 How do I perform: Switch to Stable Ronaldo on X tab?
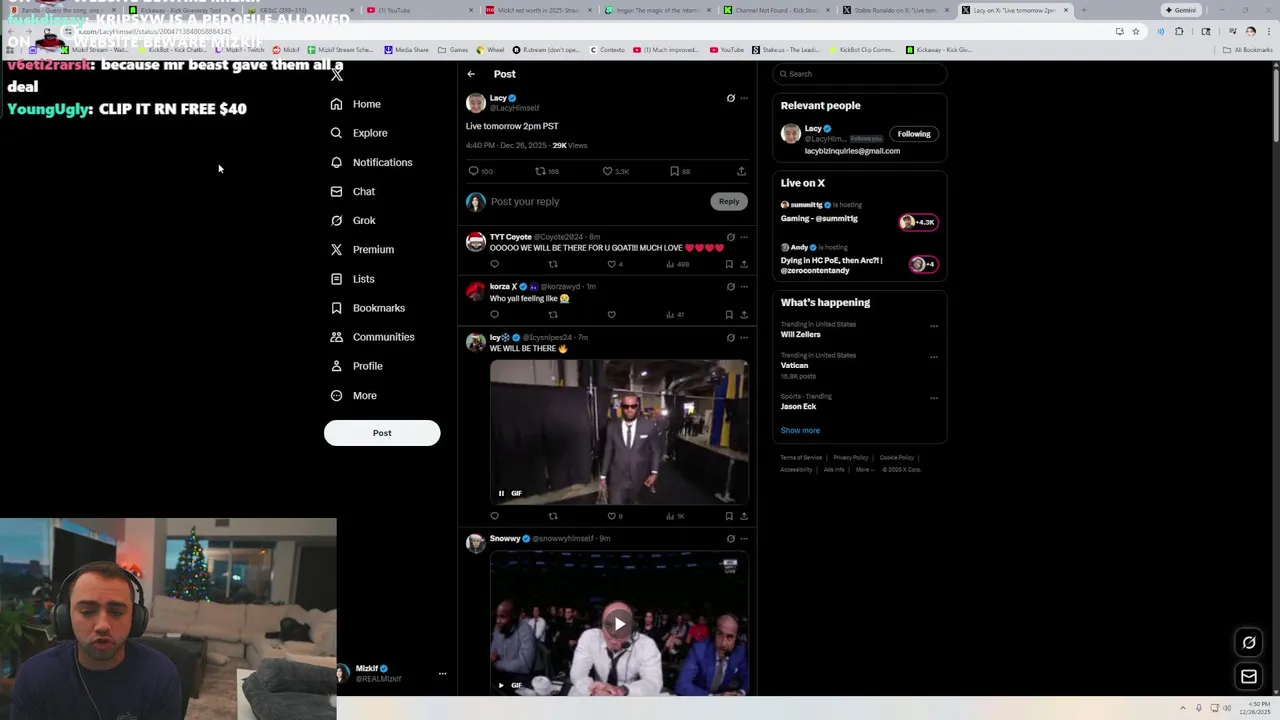pos(895,10)
